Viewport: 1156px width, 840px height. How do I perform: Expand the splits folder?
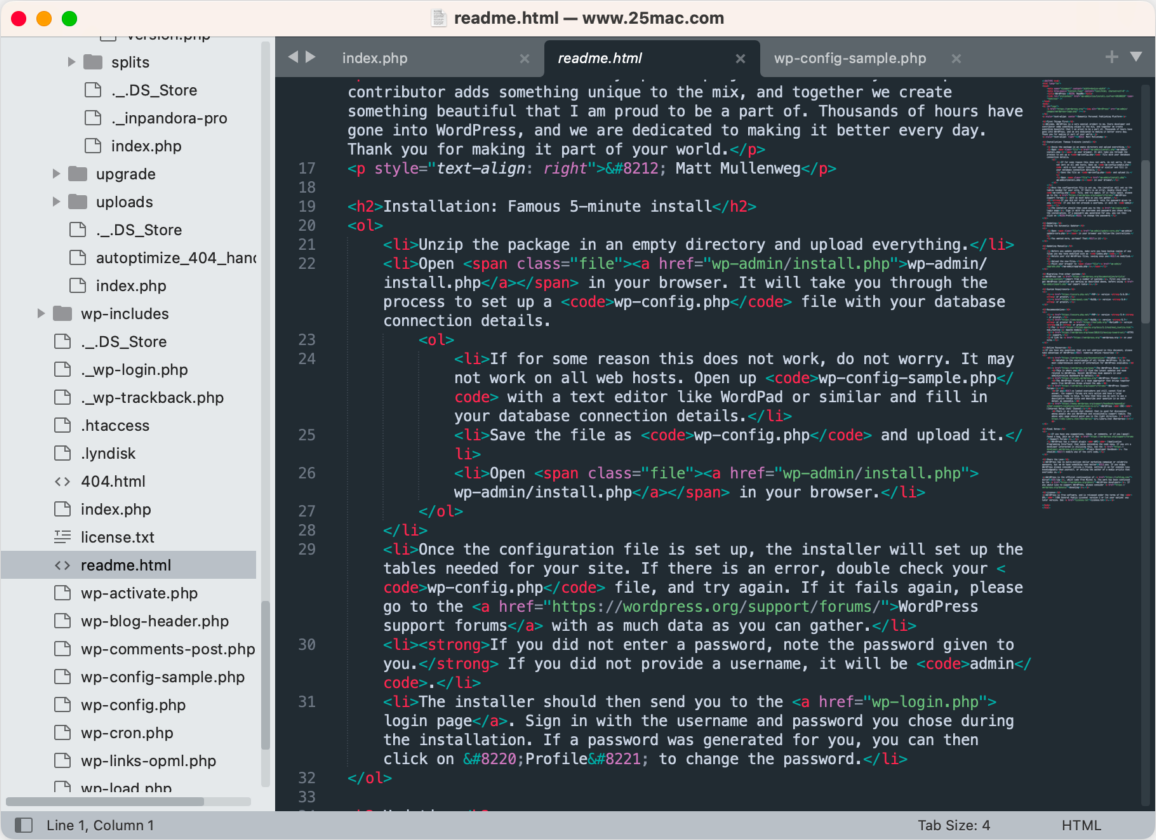72,62
